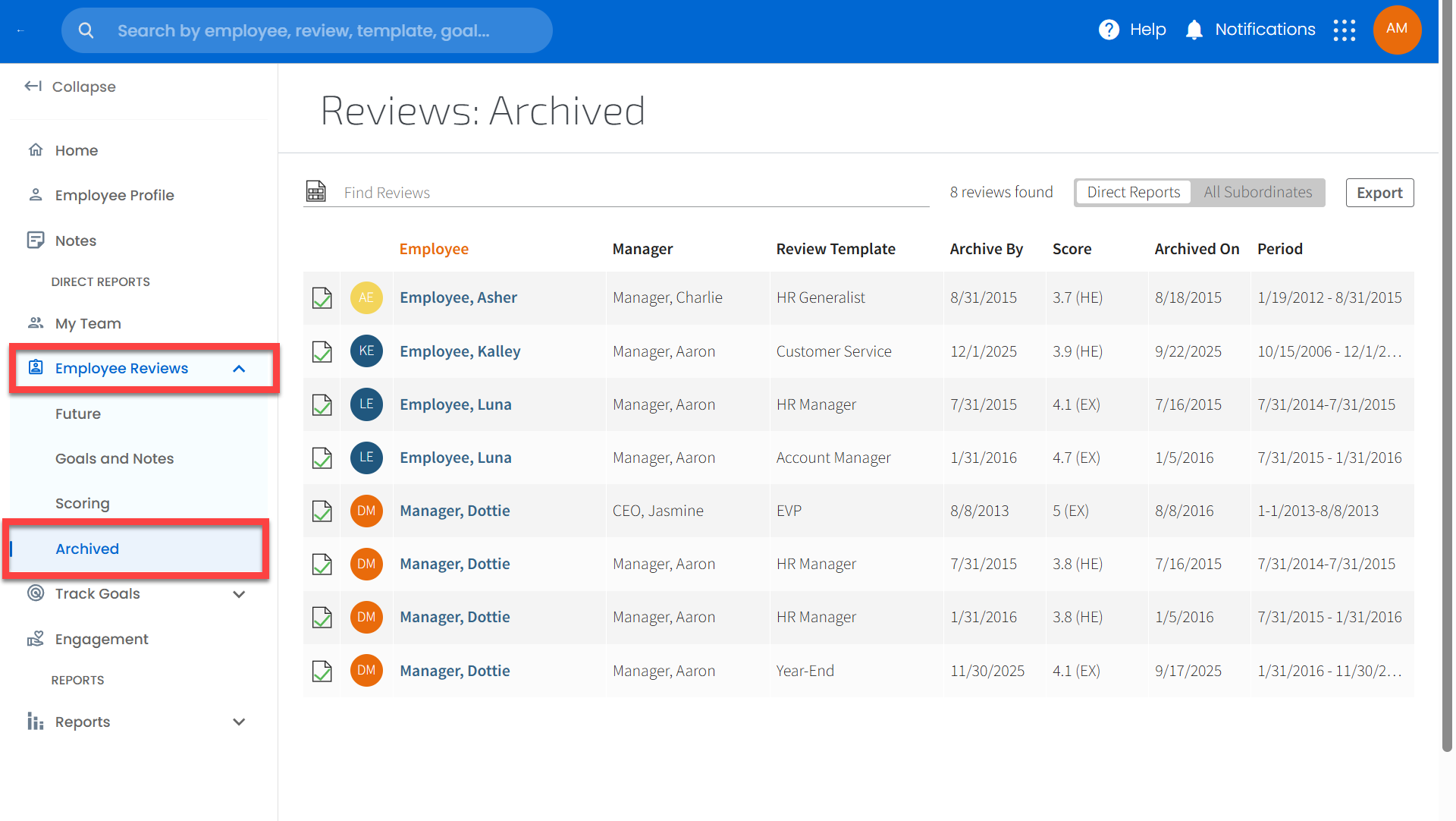Image resolution: width=1456 pixels, height=821 pixels.
Task: Click the Export button
Action: pos(1379,193)
